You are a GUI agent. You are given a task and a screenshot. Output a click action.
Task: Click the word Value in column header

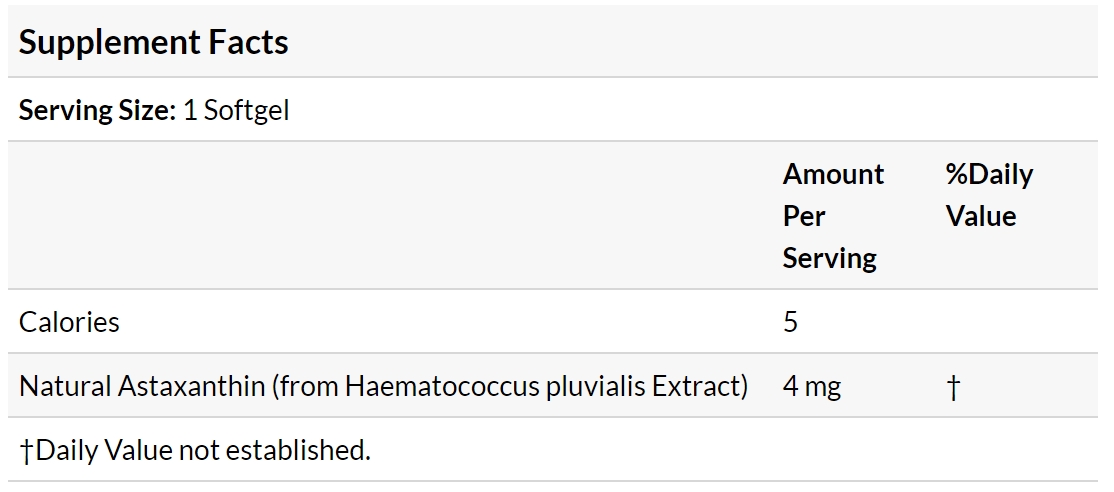[x=981, y=216]
